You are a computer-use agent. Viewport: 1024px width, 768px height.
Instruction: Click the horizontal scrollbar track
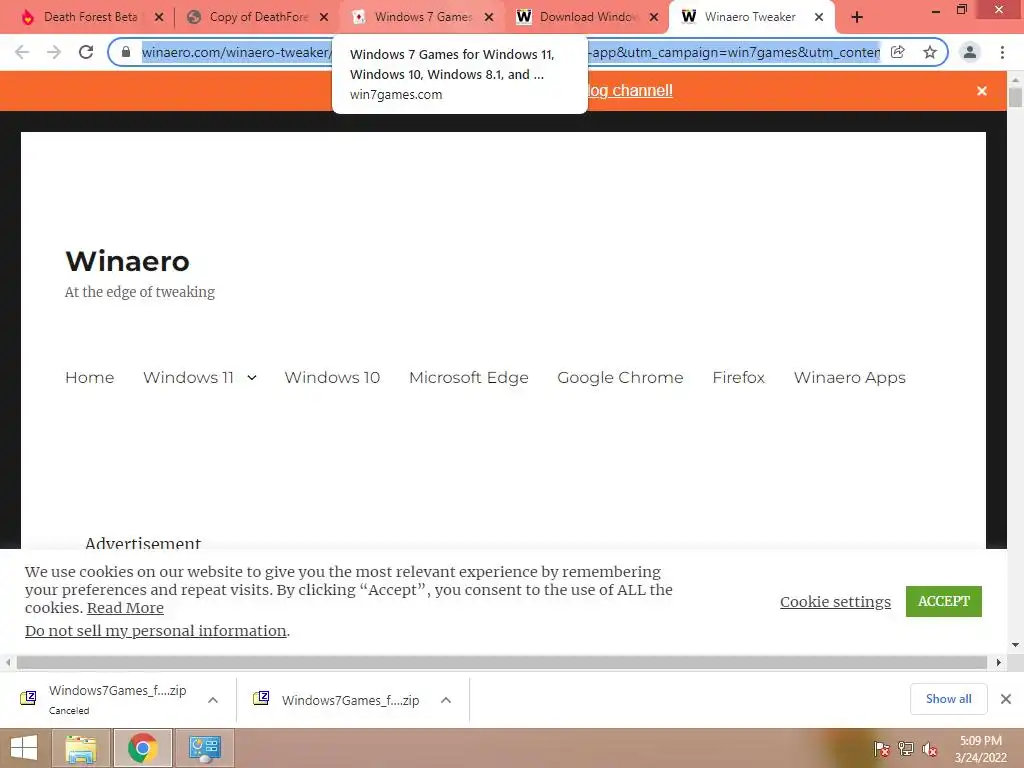(502, 662)
